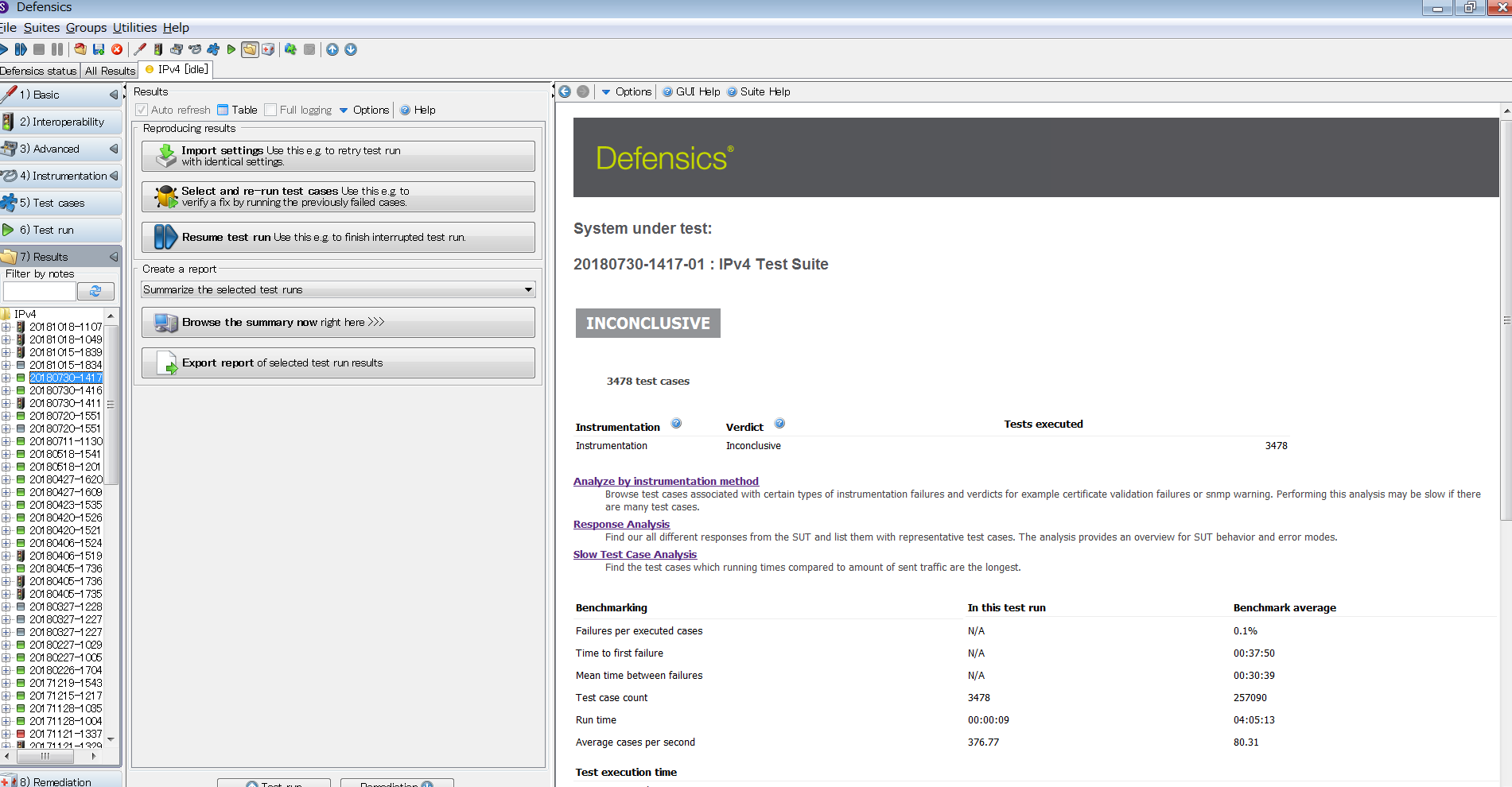Open the Suites menu
This screenshot has height=787, width=1512.
[x=41, y=27]
